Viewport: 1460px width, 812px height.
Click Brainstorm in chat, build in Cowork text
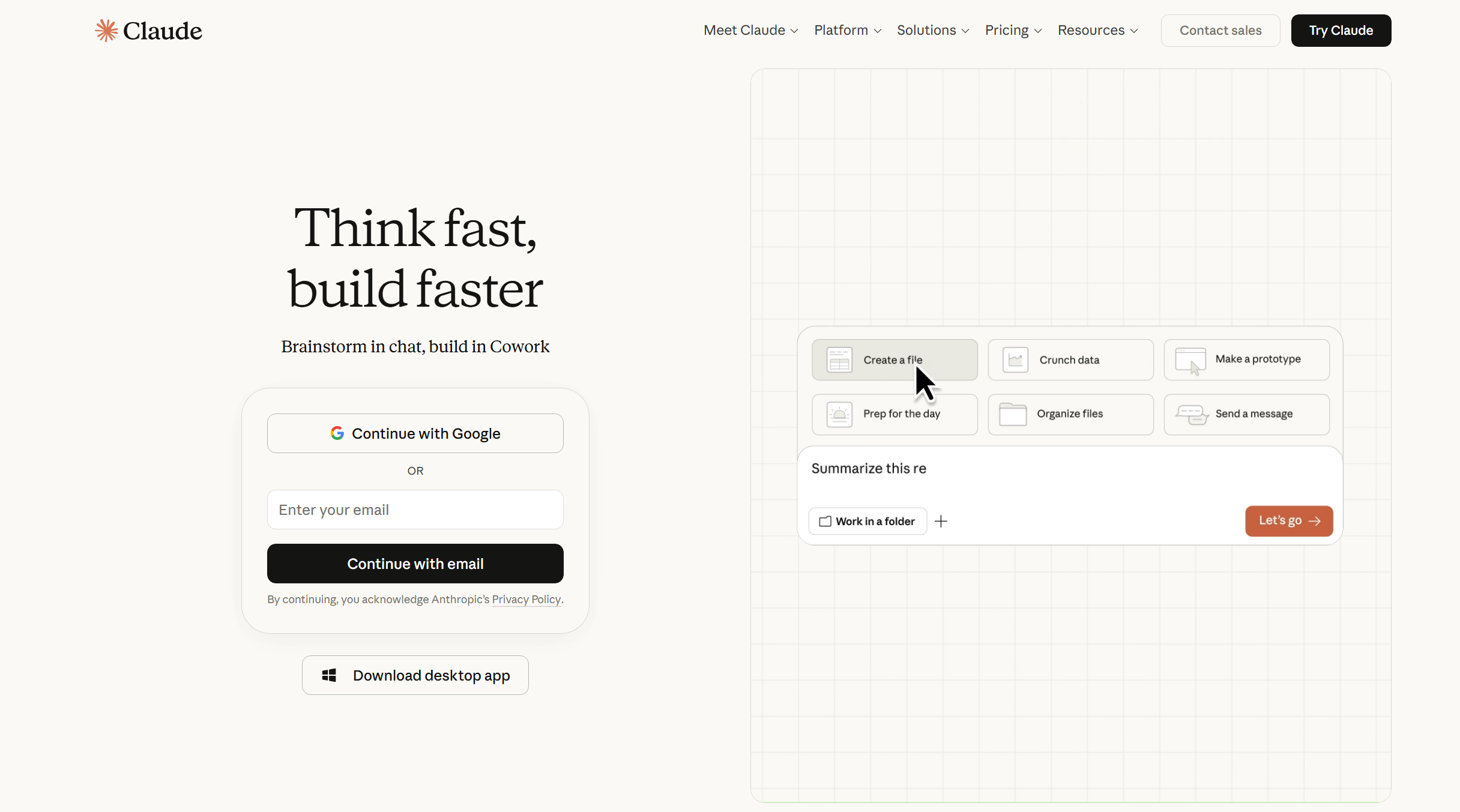pos(415,346)
